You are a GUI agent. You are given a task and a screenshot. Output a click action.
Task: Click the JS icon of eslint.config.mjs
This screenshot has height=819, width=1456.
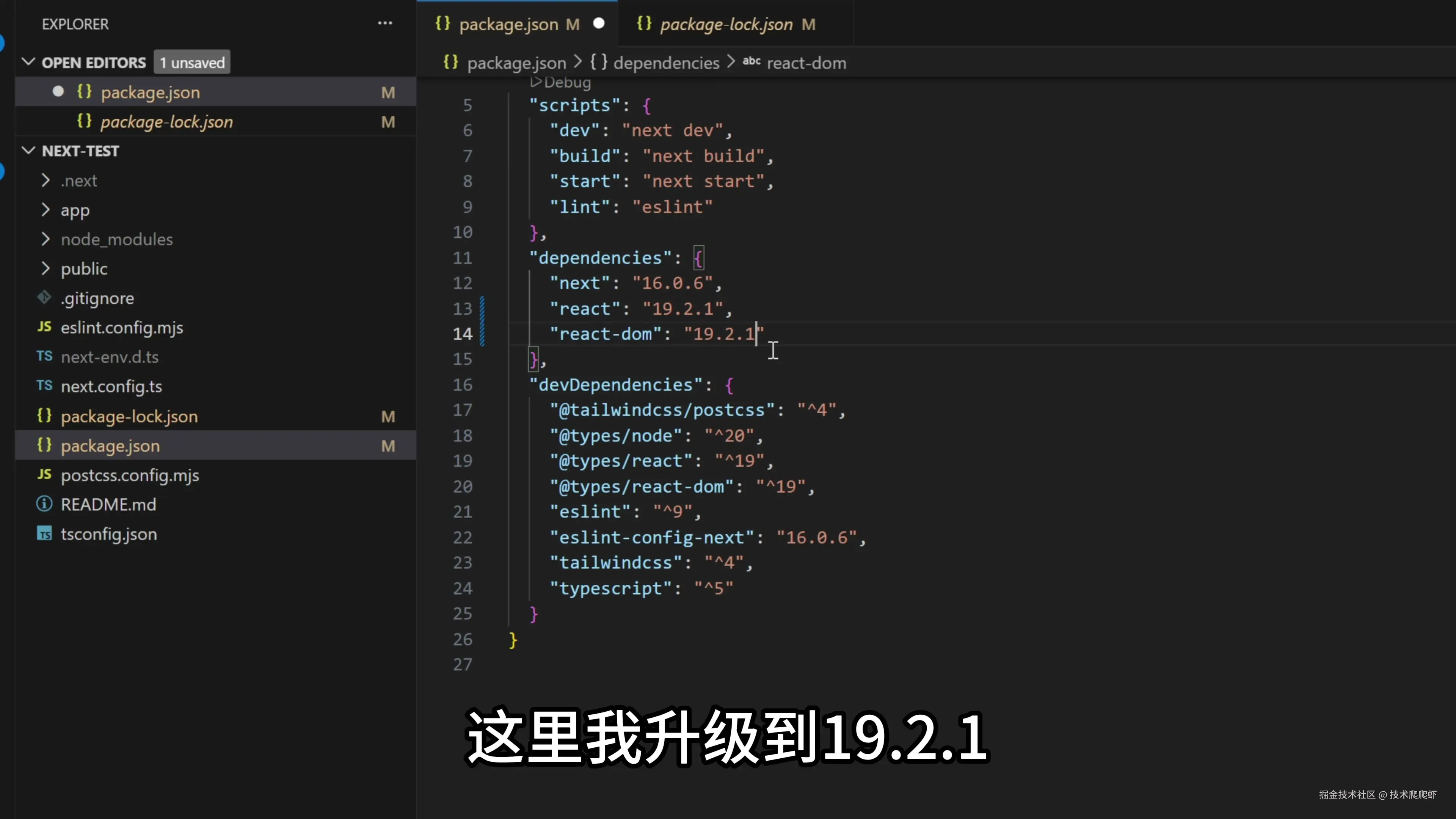pos(44,327)
